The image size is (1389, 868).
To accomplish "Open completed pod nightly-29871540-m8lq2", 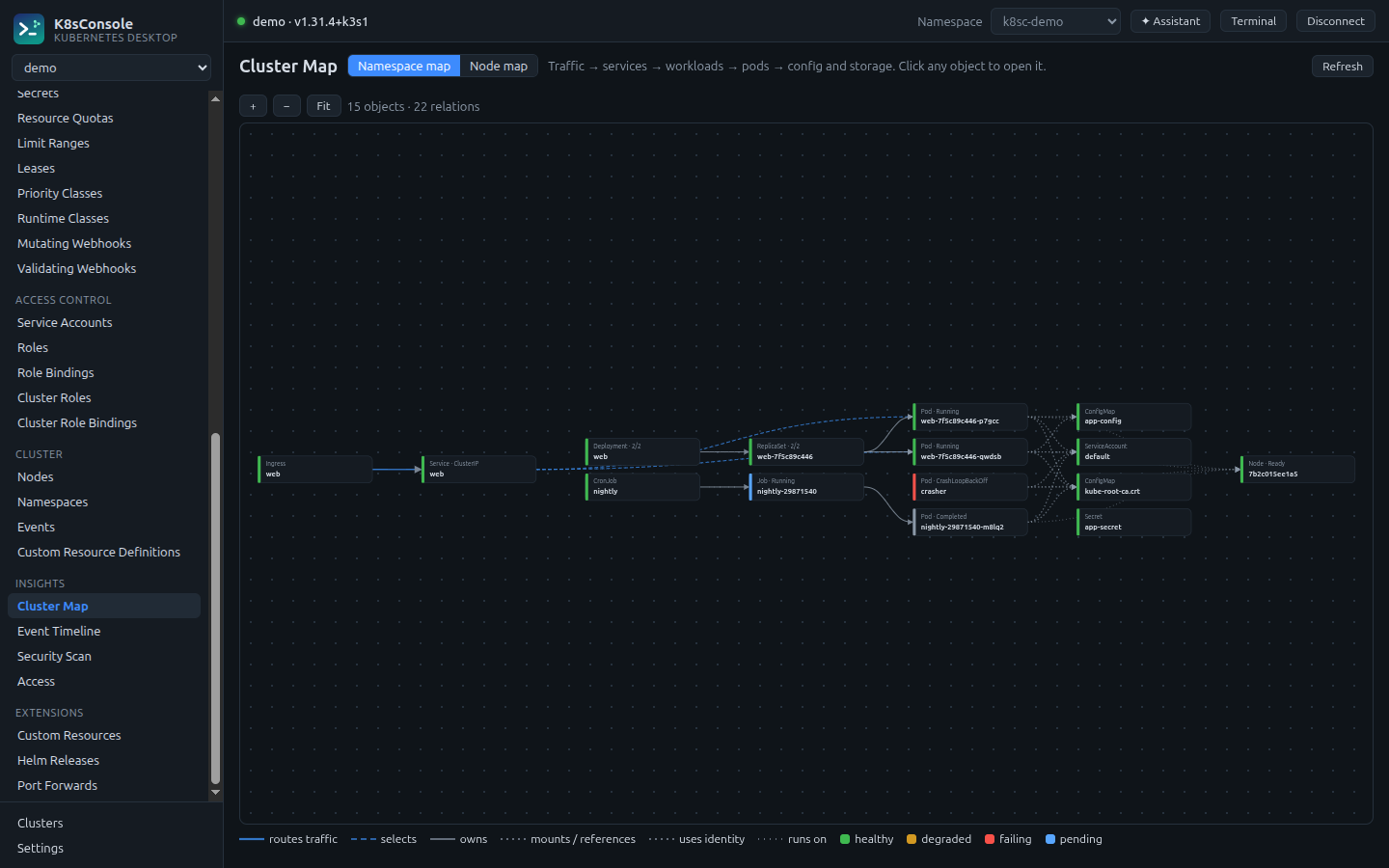I will click(x=970, y=522).
